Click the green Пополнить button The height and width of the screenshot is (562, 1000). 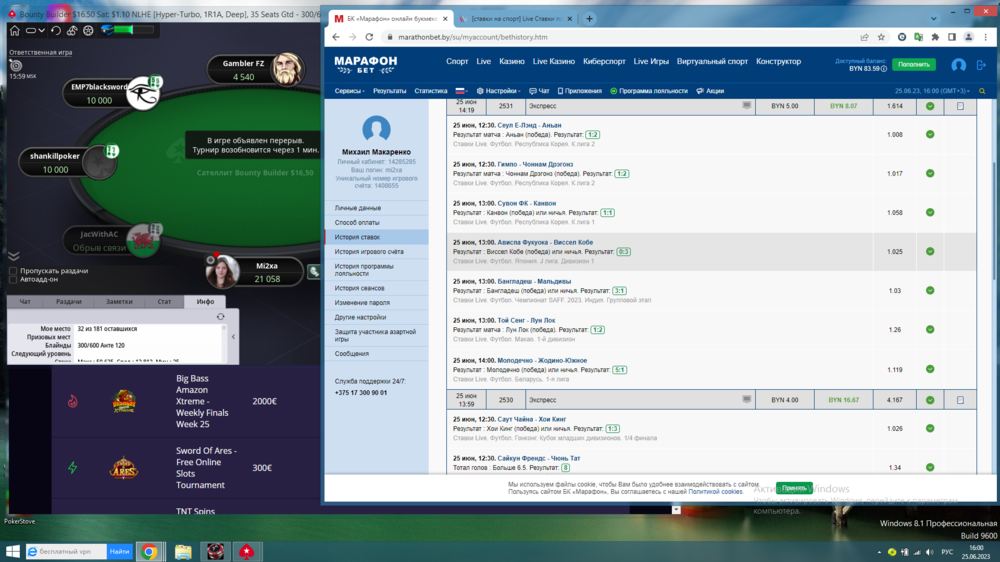point(913,65)
